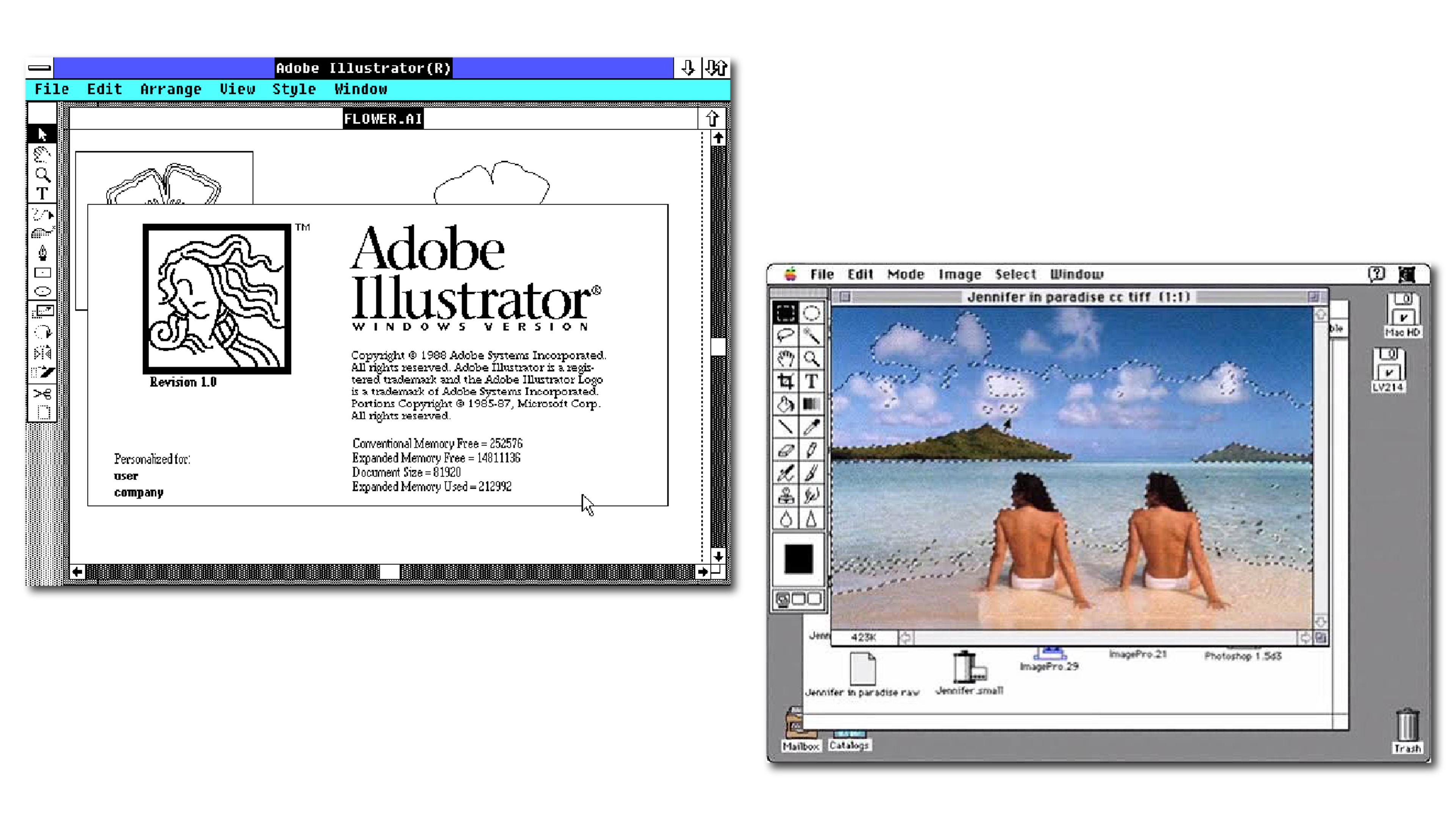Select the Eraser tool in Photoshop
Image resolution: width=1456 pixels, height=819 pixels.
point(786,450)
